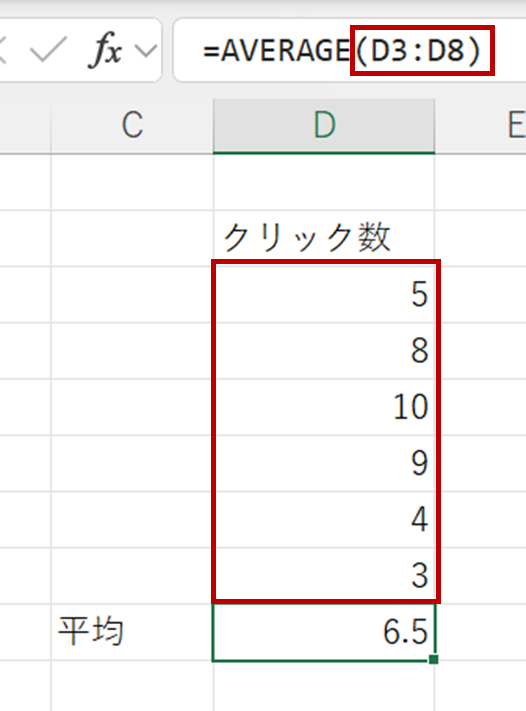Select column E header
Image resolution: width=526 pixels, height=711 pixels.
481,126
